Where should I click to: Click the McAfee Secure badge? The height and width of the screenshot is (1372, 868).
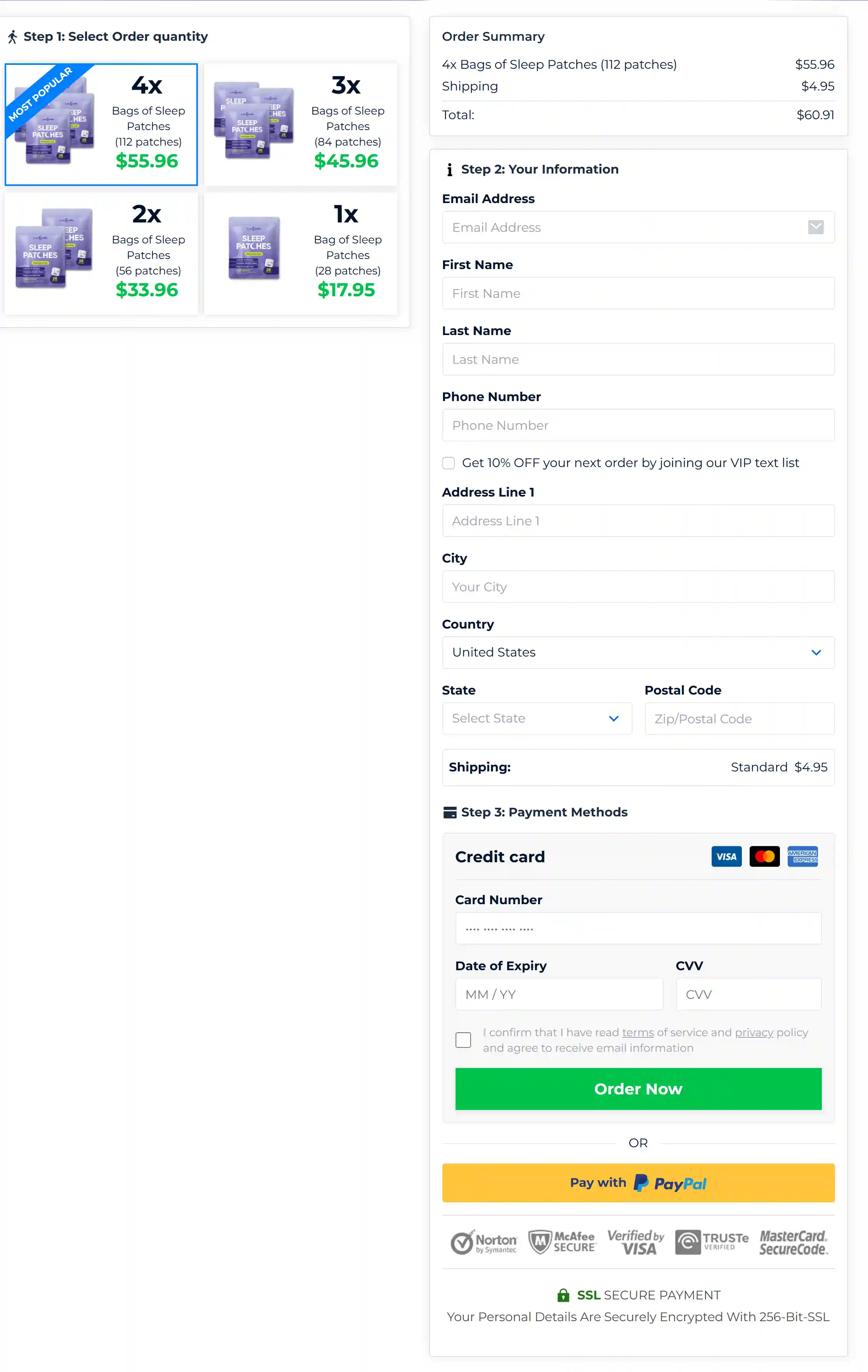pos(562,1242)
